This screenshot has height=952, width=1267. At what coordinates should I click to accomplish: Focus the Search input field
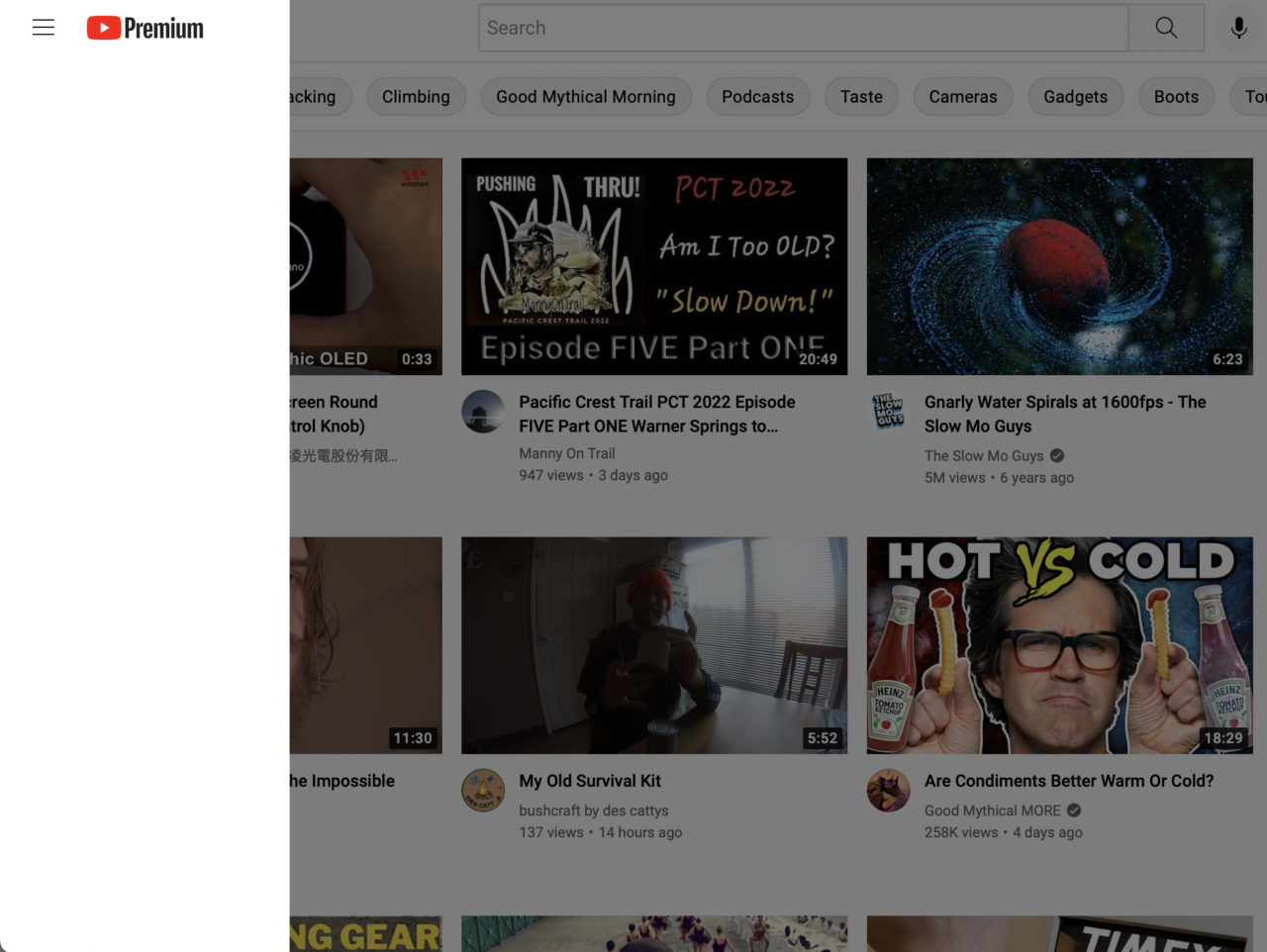tap(803, 28)
